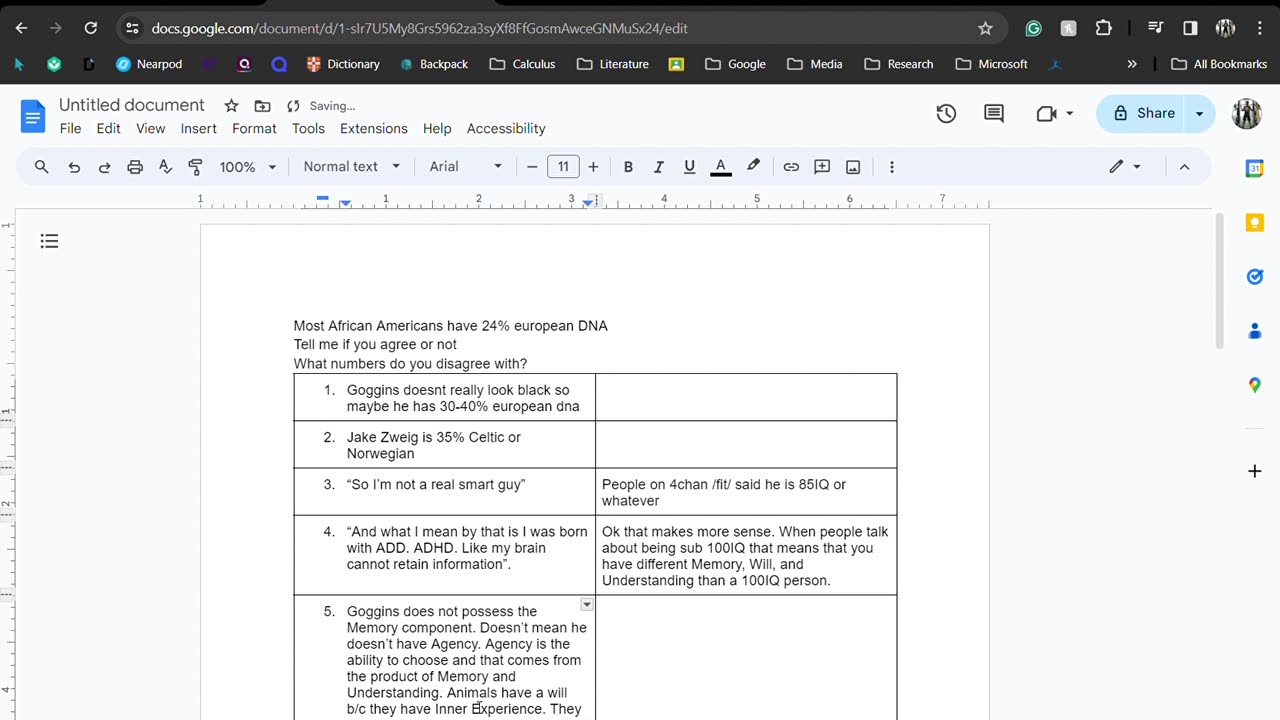Click the Share button

click(x=1143, y=113)
